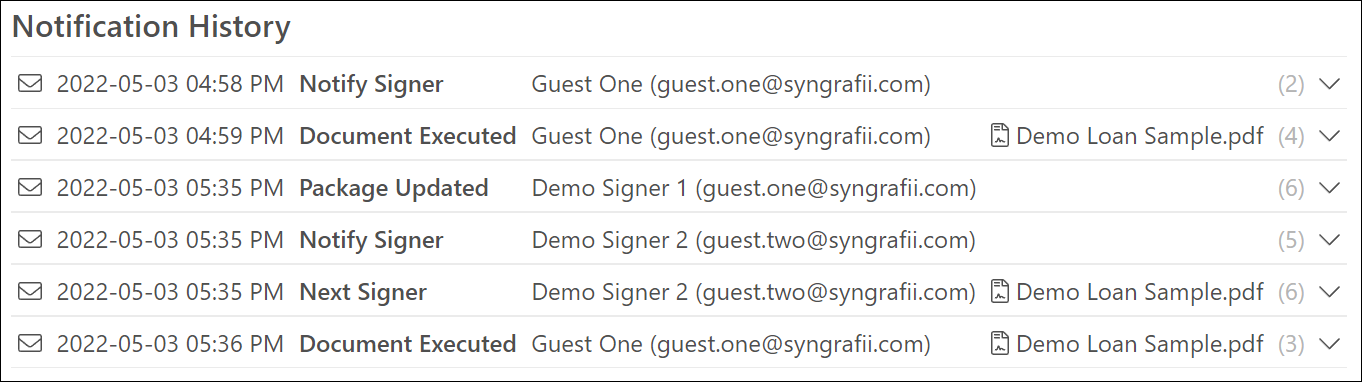Expand the 04:58 PM Notify Signer entry
Image resolution: width=1362 pixels, height=382 pixels.
pos(1329,85)
